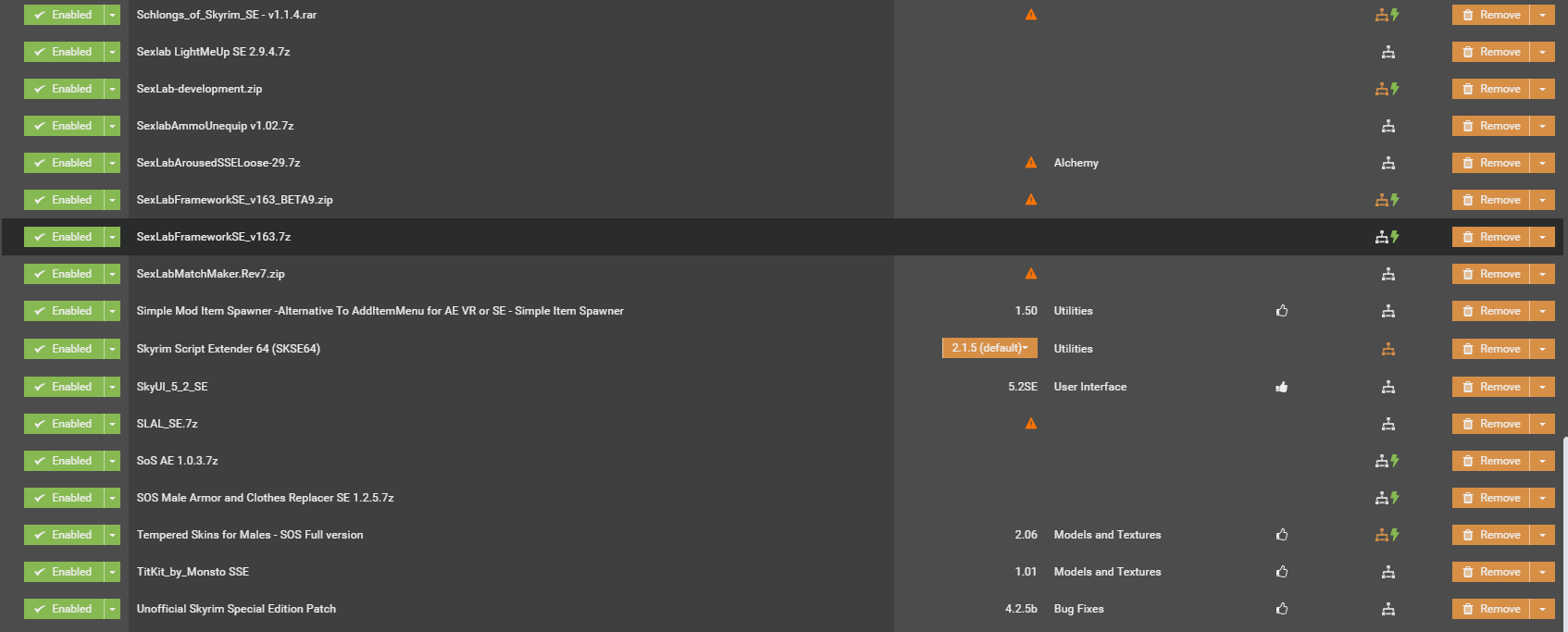The image size is (1568, 632).
Task: Open dependencies icon for SexLabMatchMaker row
Action: [1388, 274]
